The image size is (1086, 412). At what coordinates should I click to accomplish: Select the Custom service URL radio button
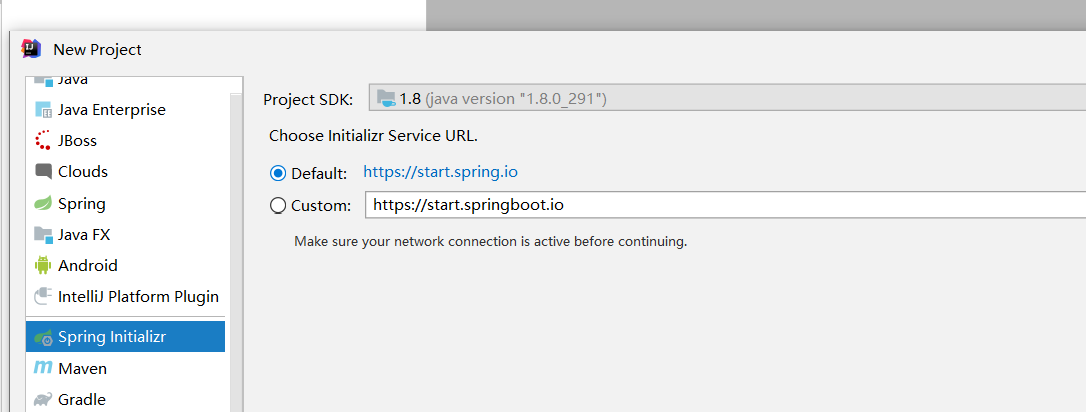[278, 205]
